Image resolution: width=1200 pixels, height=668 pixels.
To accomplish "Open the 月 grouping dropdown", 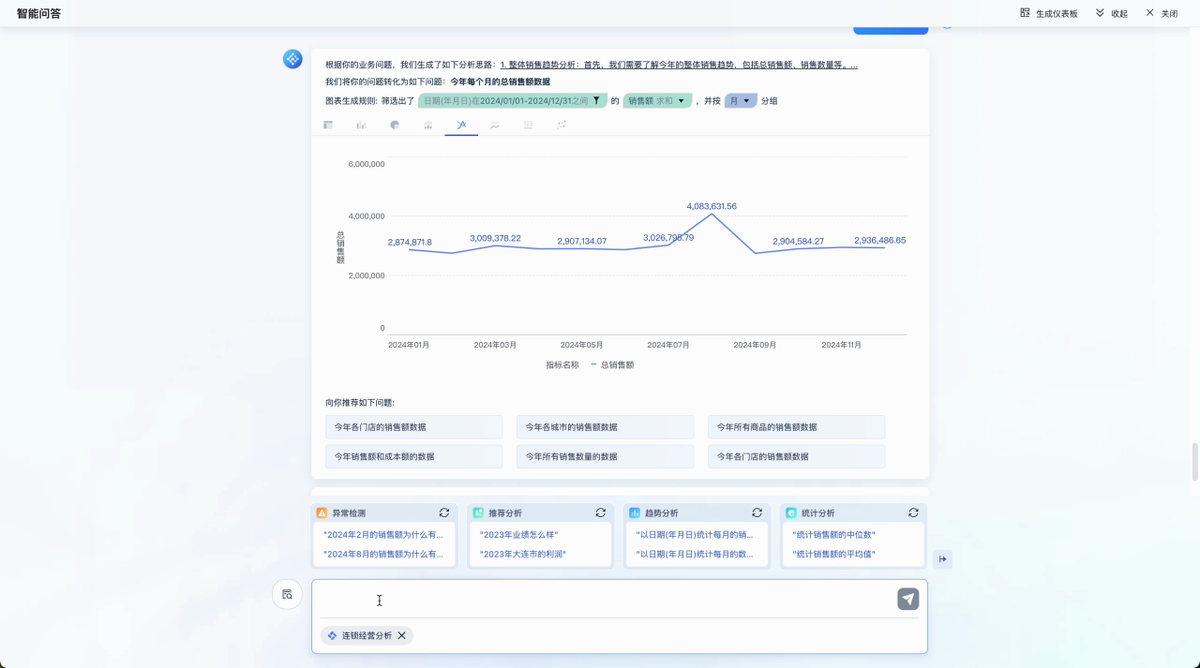I will pos(740,101).
